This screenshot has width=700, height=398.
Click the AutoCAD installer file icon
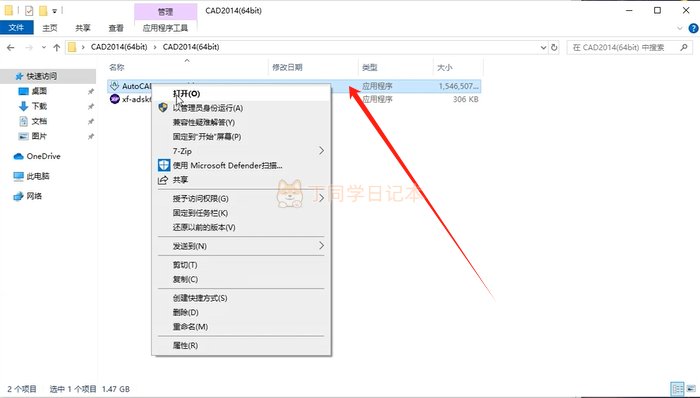(x=115, y=86)
